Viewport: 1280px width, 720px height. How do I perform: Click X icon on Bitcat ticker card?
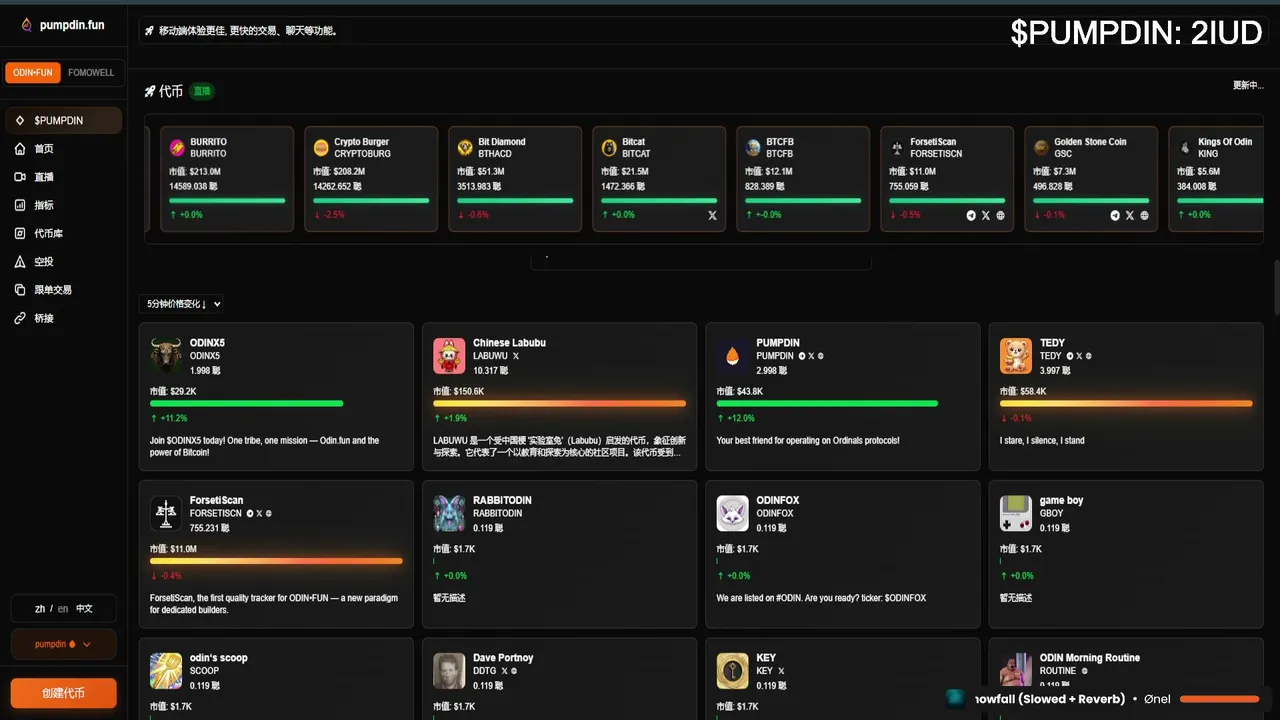tap(712, 215)
